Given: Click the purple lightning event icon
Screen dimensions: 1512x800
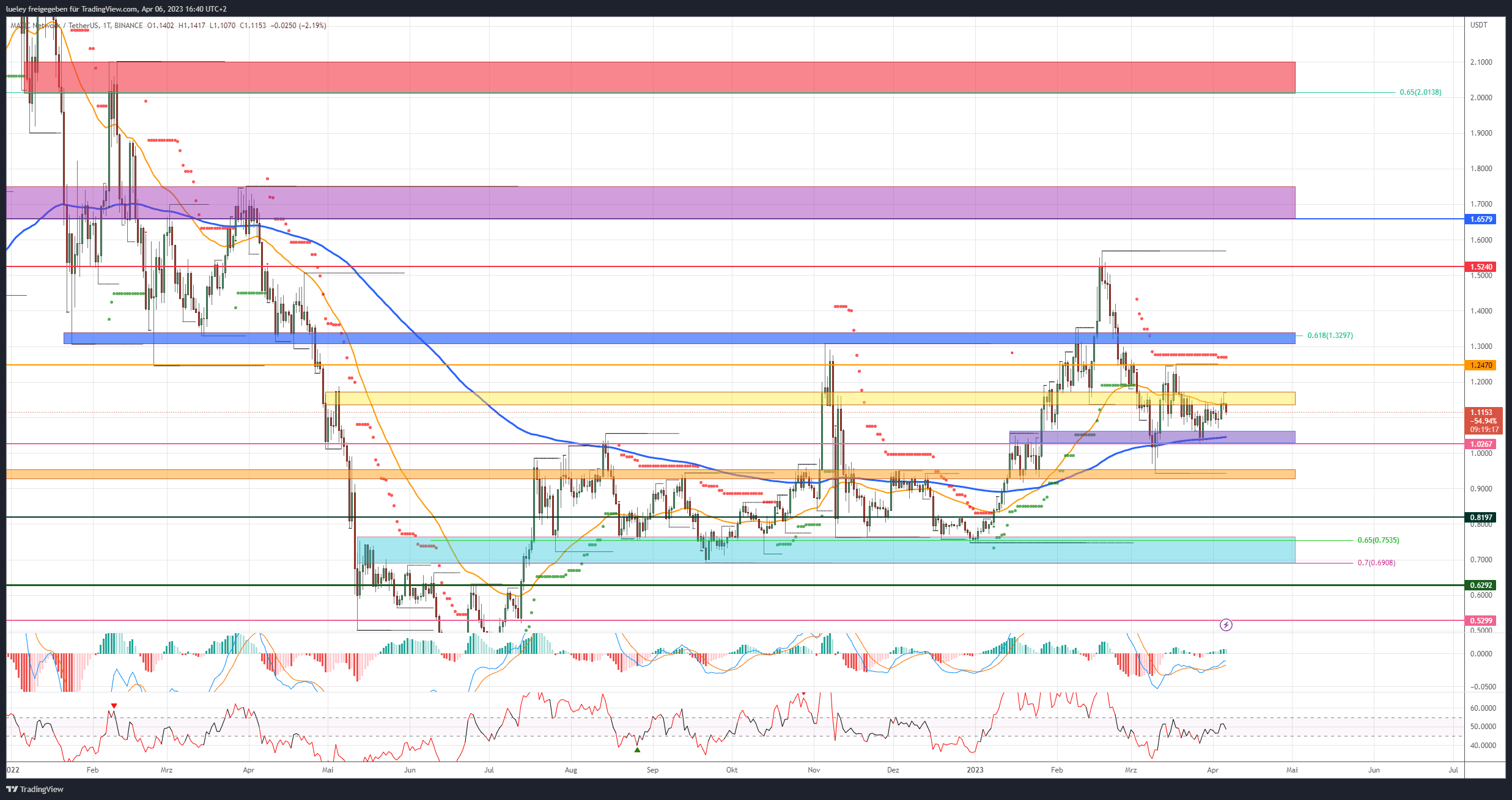Looking at the screenshot, I should (1226, 625).
